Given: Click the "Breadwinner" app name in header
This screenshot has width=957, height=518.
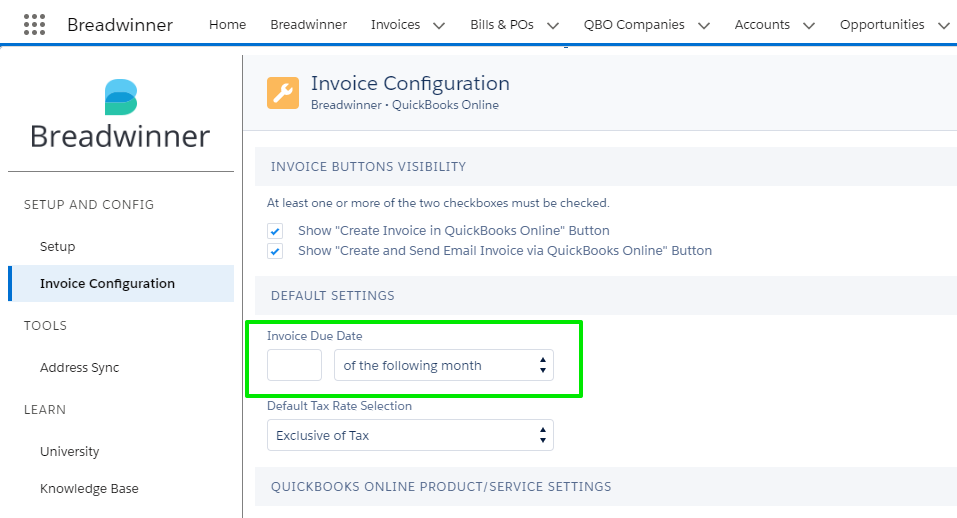Looking at the screenshot, I should [120, 24].
